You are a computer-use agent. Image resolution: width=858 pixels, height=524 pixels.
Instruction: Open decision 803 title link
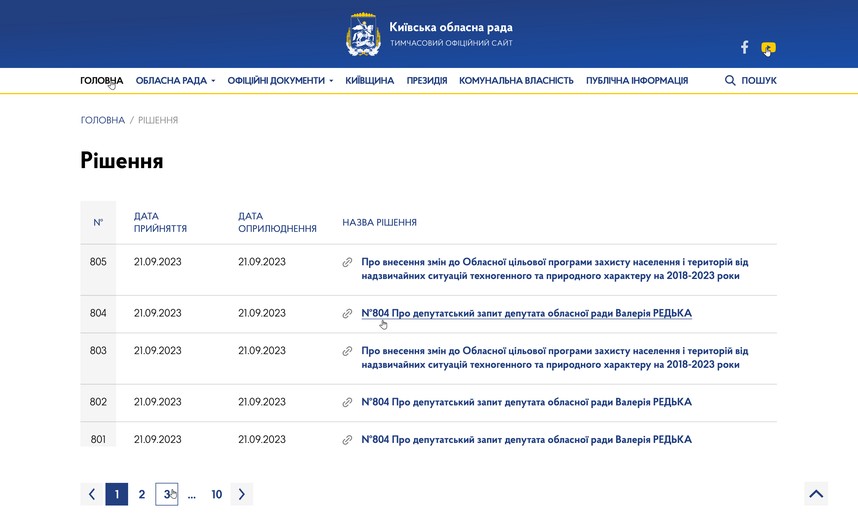554,358
